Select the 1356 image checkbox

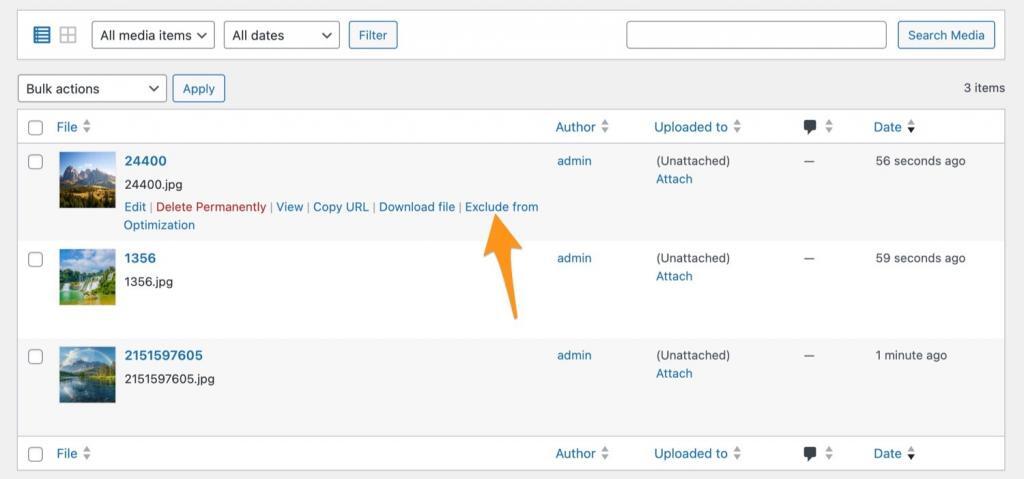click(35, 259)
